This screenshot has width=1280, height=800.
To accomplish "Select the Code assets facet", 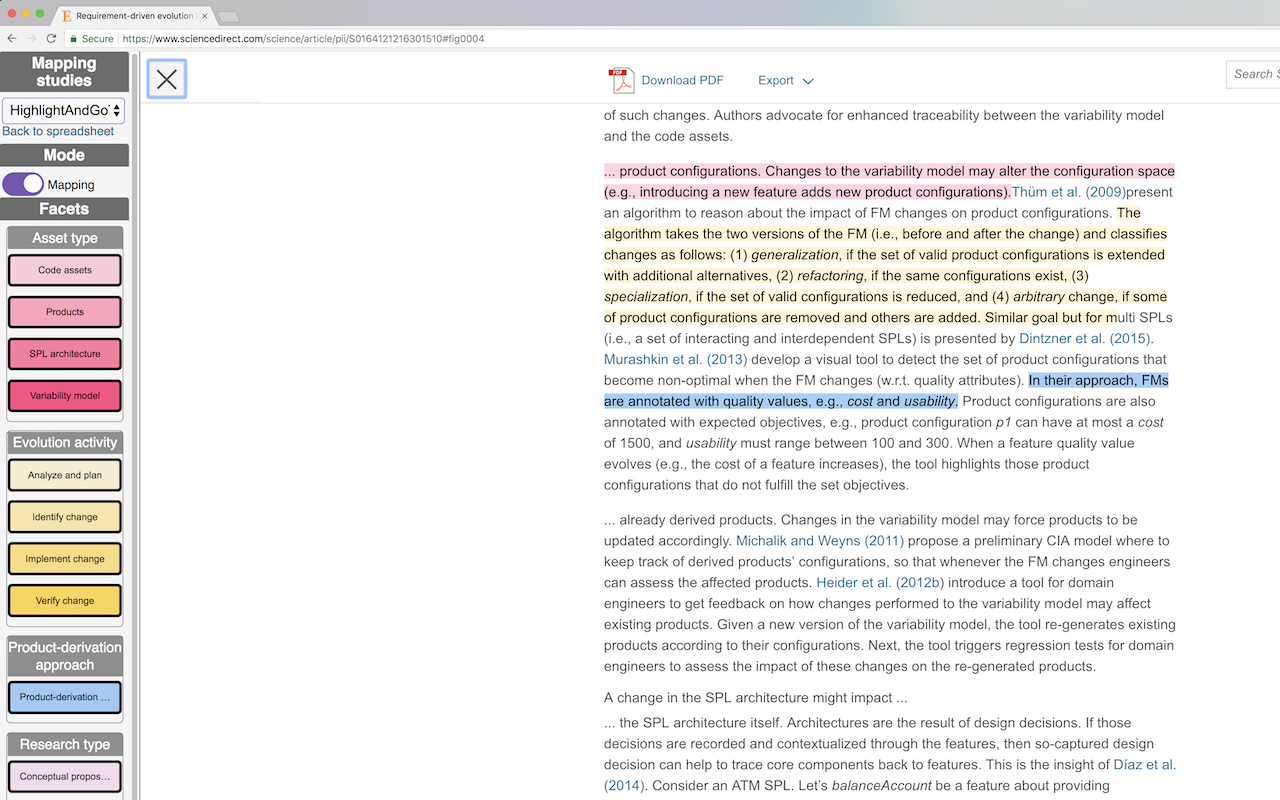I will click(65, 270).
